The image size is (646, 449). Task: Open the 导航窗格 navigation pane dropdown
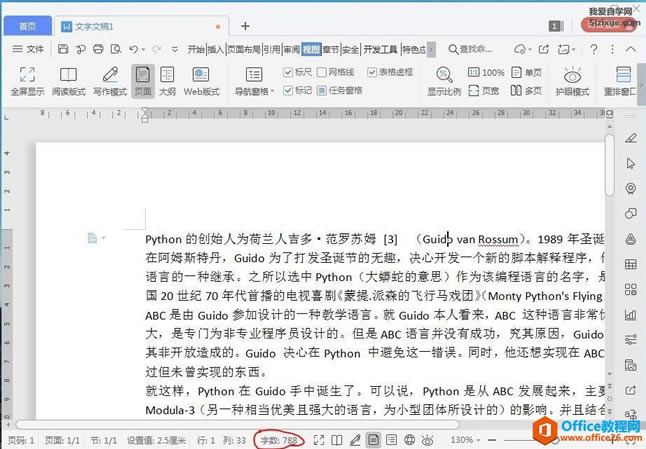(254, 81)
